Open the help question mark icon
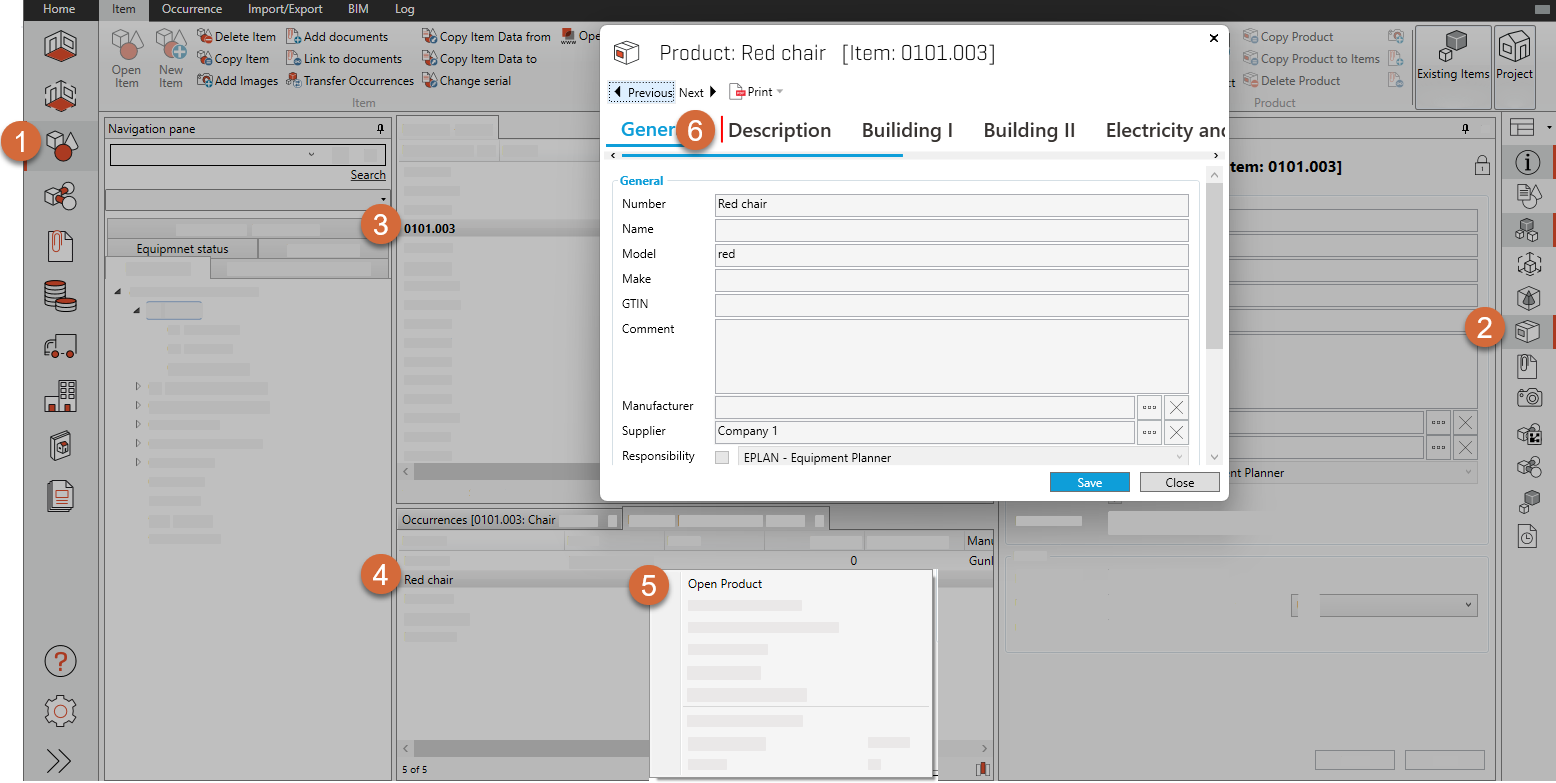 (x=60, y=661)
